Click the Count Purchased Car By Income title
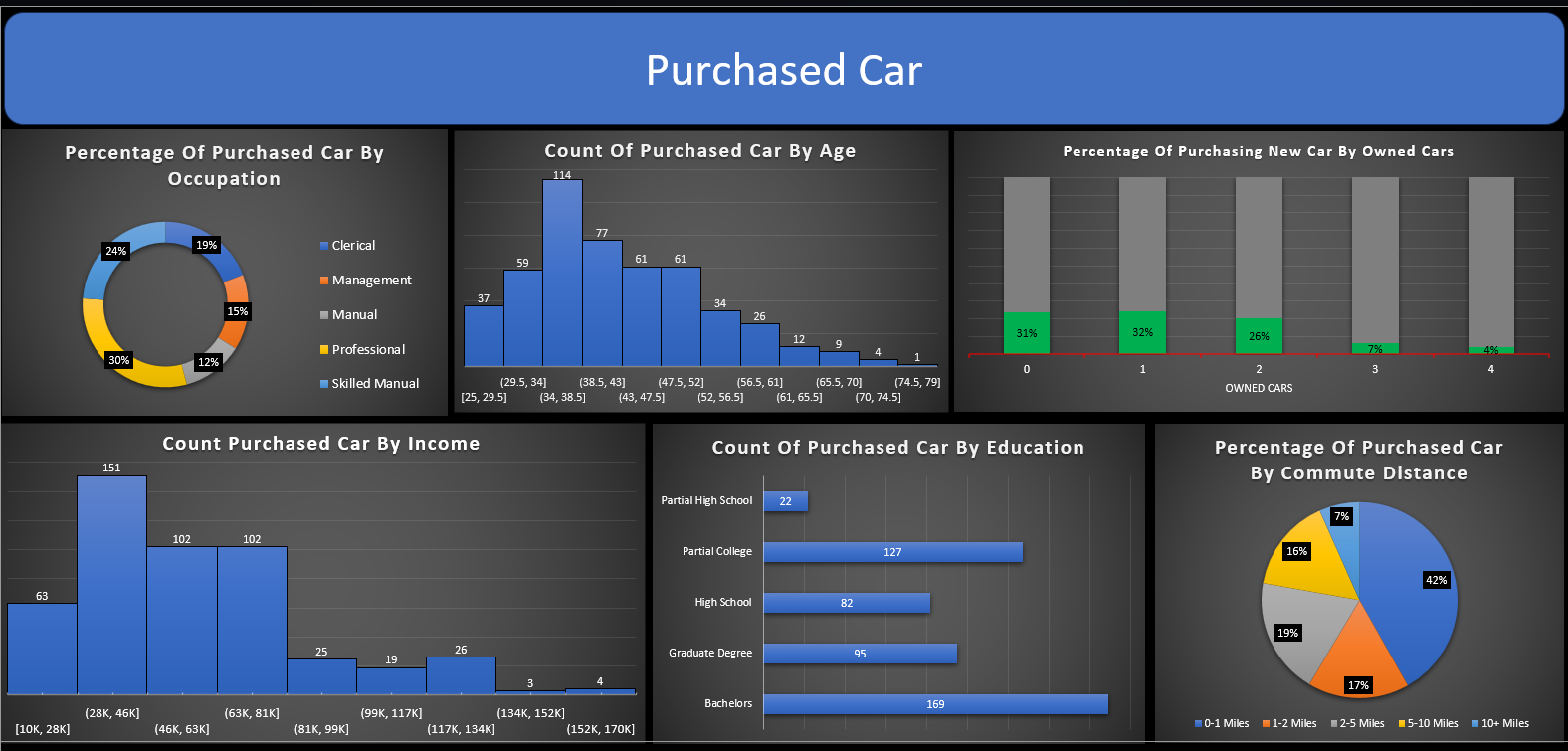Viewport: 1568px width, 751px height. [320, 444]
